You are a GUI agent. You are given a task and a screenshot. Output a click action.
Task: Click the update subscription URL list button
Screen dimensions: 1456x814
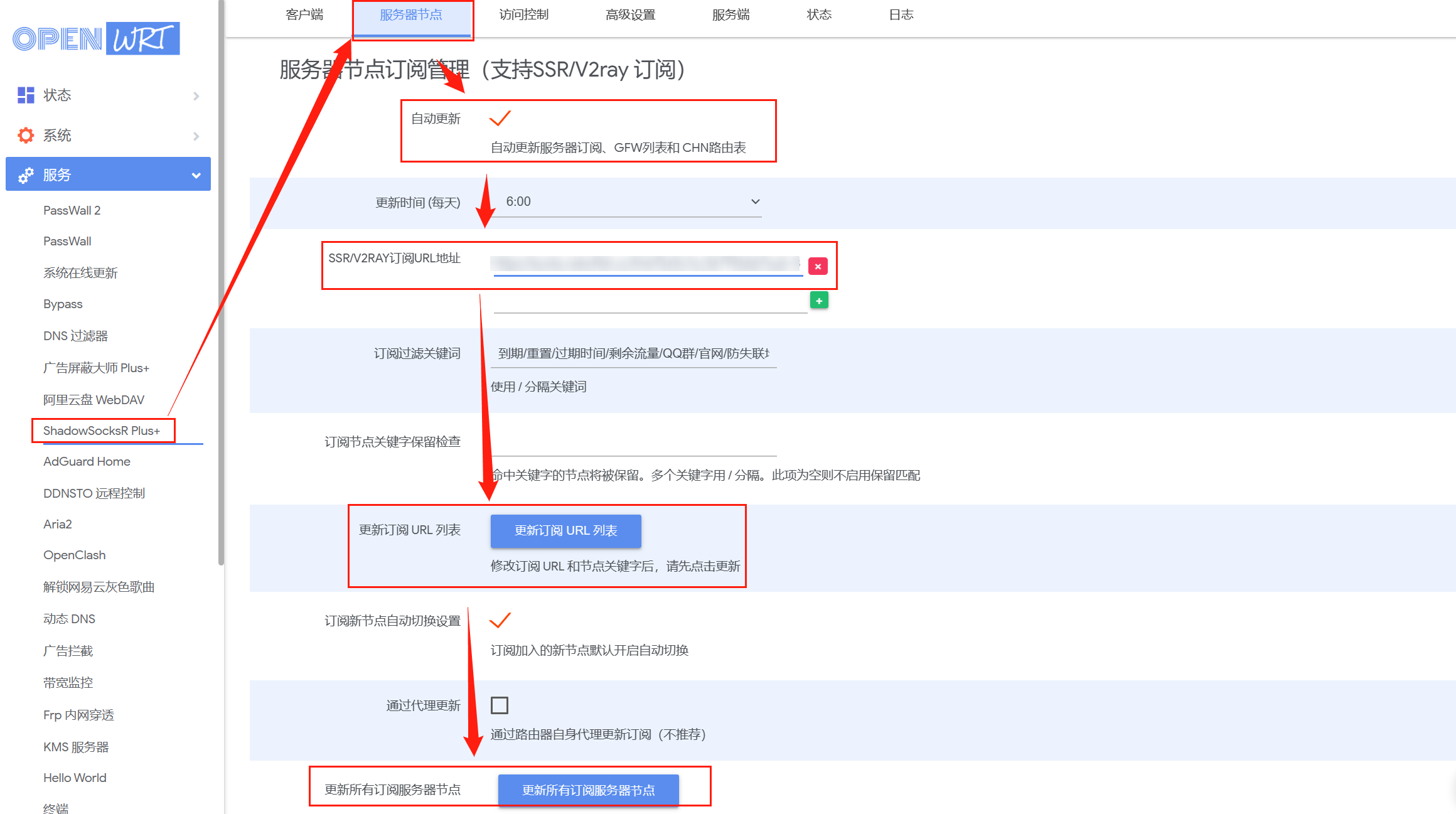565,530
